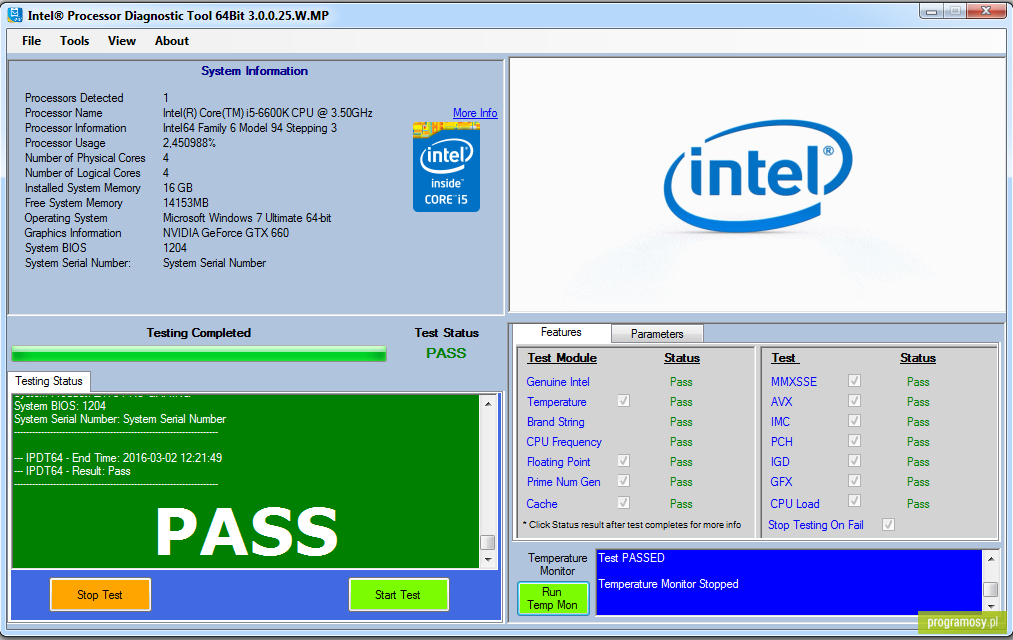Click the temperature monitor scrollbar up arrow
The image size is (1013, 640).
990,558
